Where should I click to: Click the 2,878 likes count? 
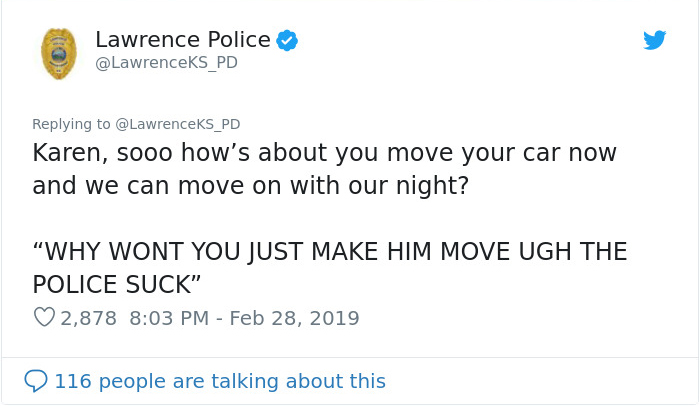(88, 318)
